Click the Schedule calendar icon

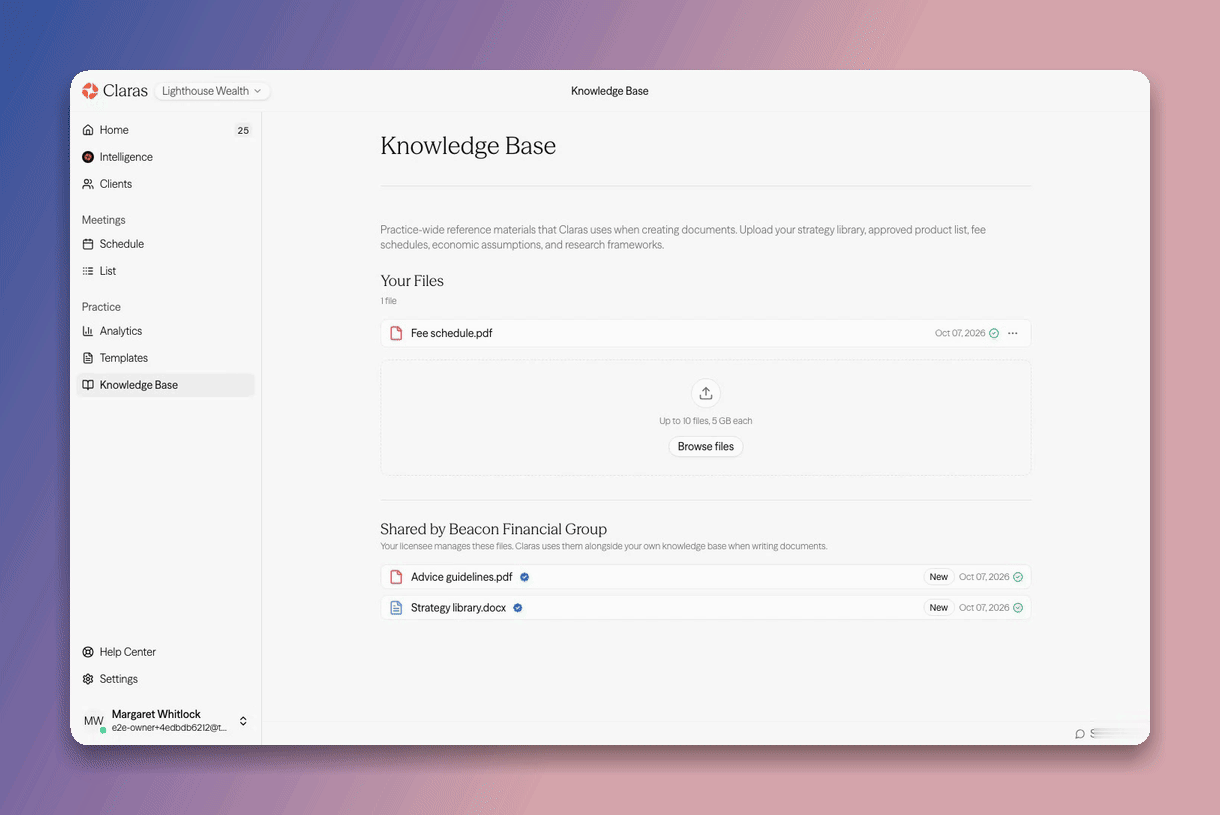click(88, 244)
